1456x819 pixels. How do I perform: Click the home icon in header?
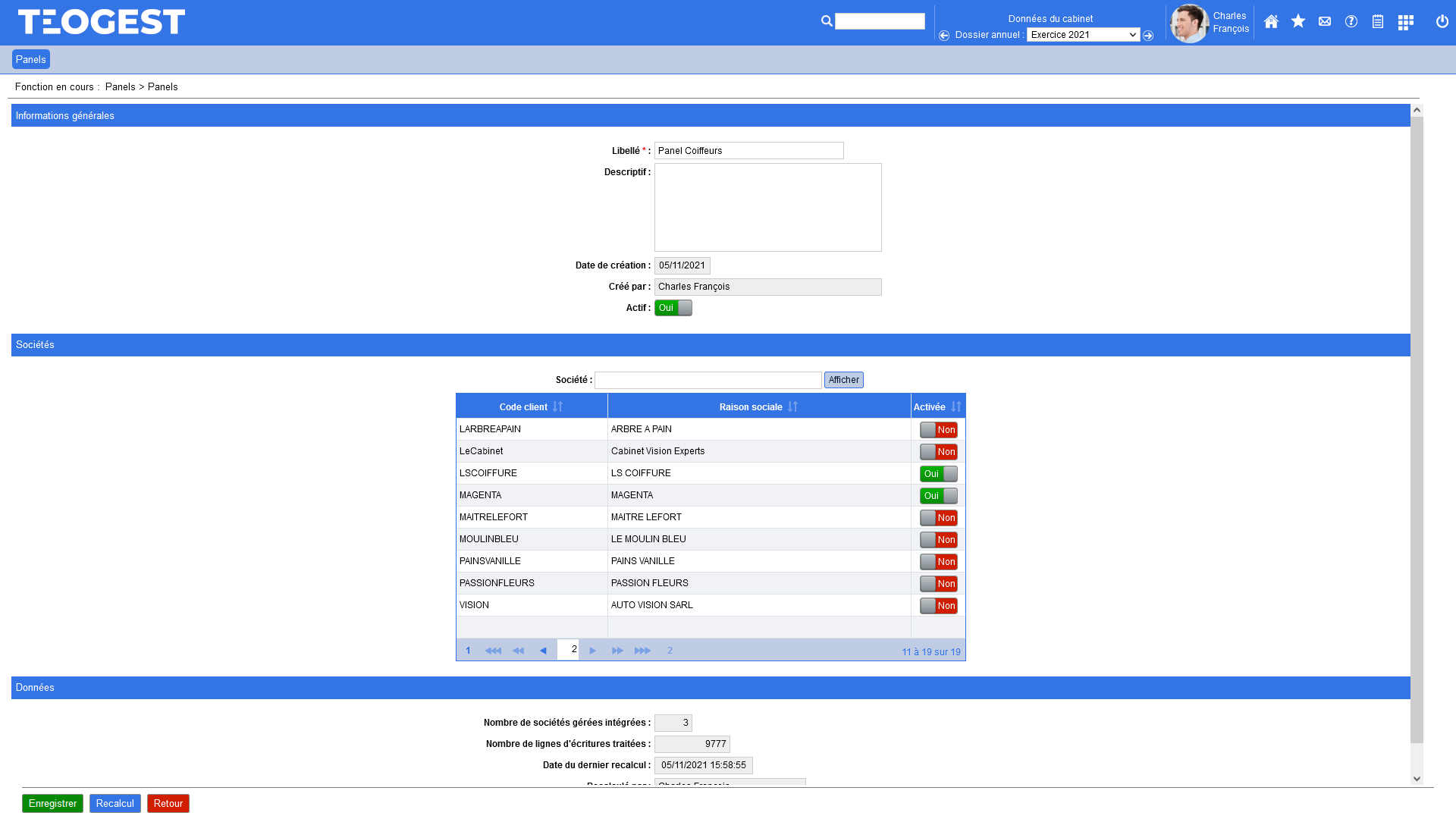[x=1271, y=22]
